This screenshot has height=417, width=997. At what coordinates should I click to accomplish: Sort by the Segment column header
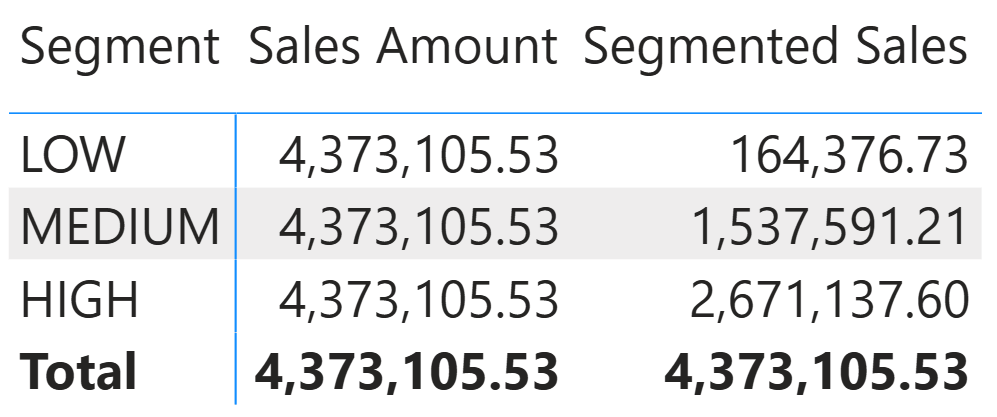(x=119, y=48)
